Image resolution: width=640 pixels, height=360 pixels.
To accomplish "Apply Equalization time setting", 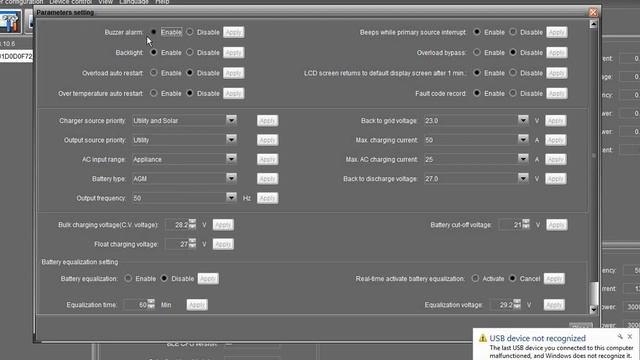I will pyautogui.click(x=197, y=305).
